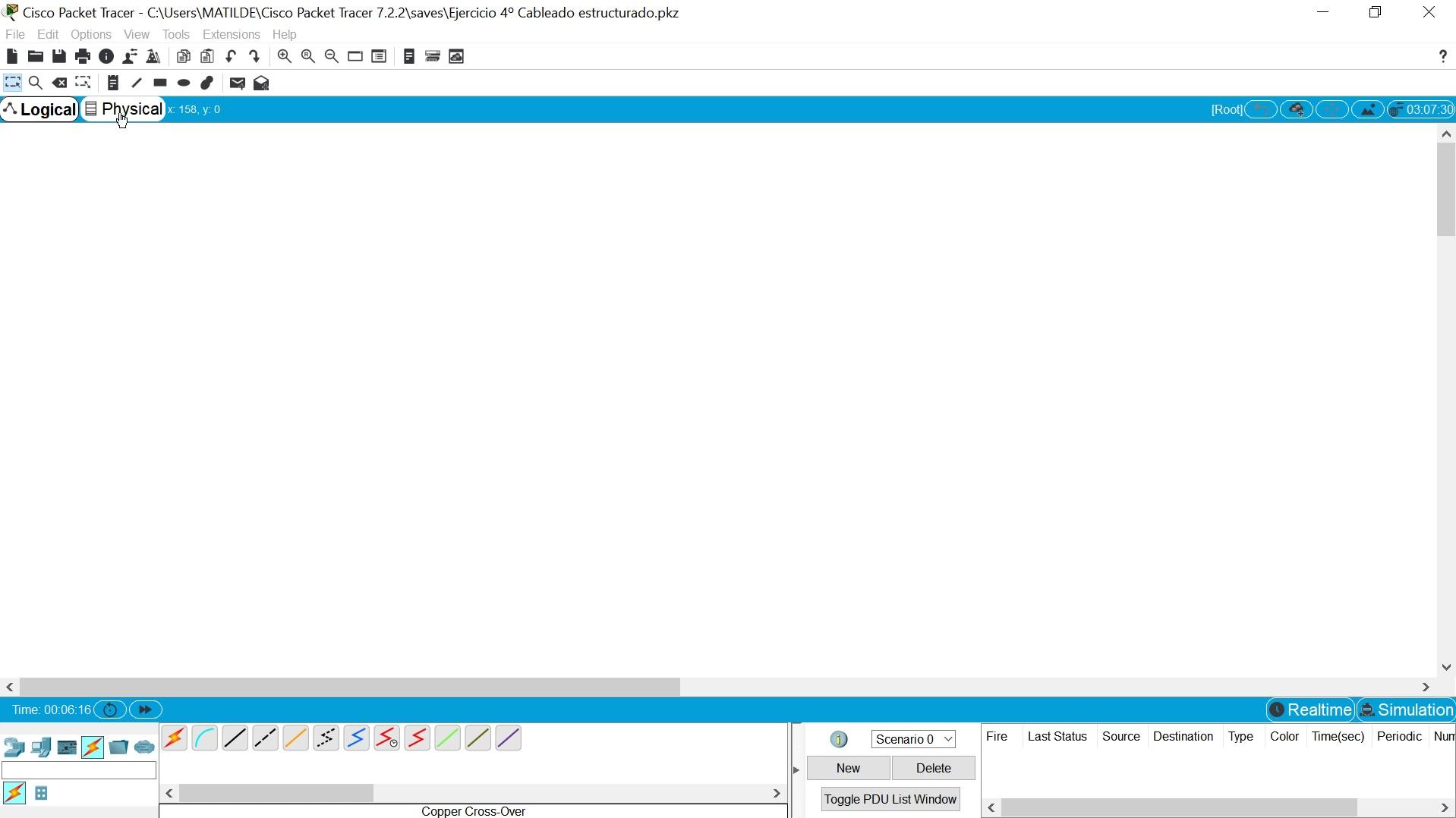Select Network Devices category

[x=14, y=747]
